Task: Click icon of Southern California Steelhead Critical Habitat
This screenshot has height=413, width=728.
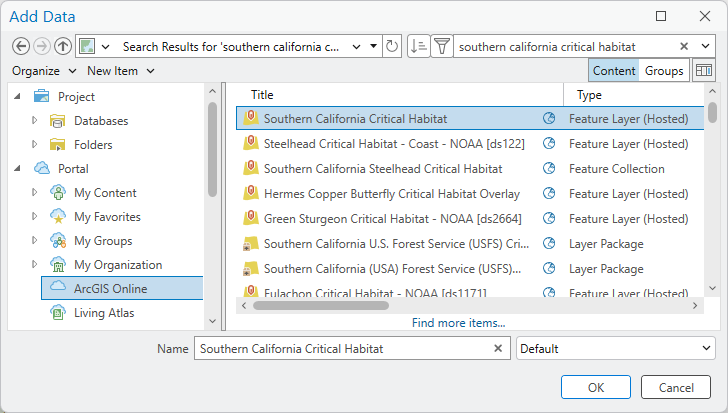Action: coord(251,168)
